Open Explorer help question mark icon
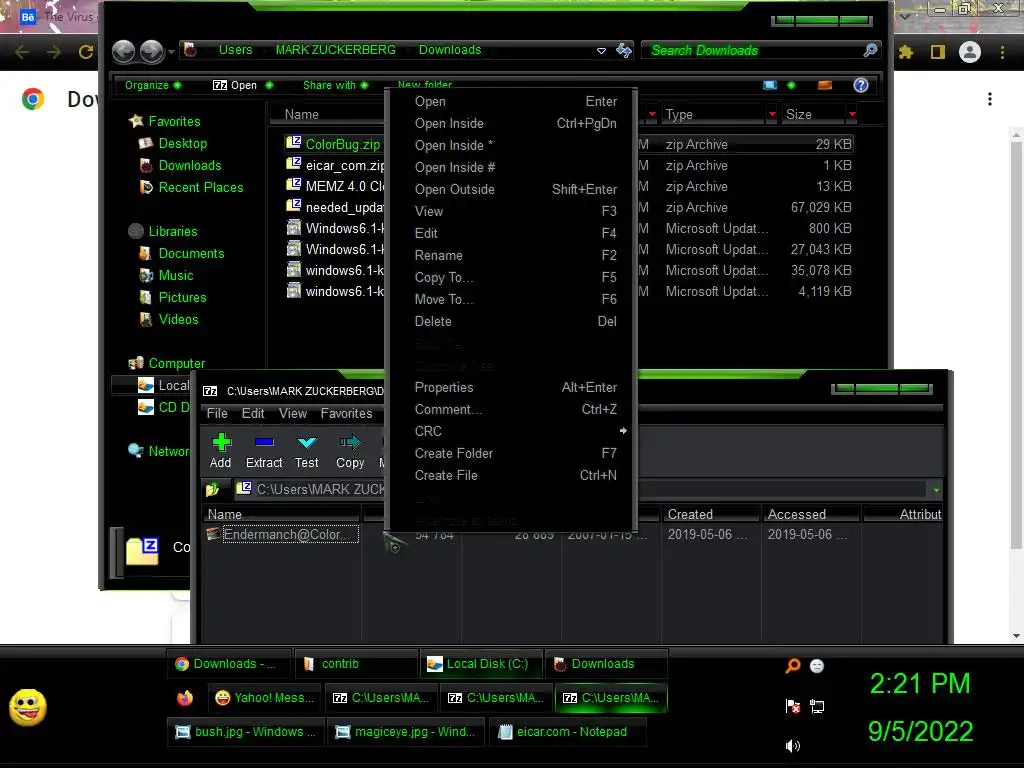The height and width of the screenshot is (768, 1024). coord(861,85)
